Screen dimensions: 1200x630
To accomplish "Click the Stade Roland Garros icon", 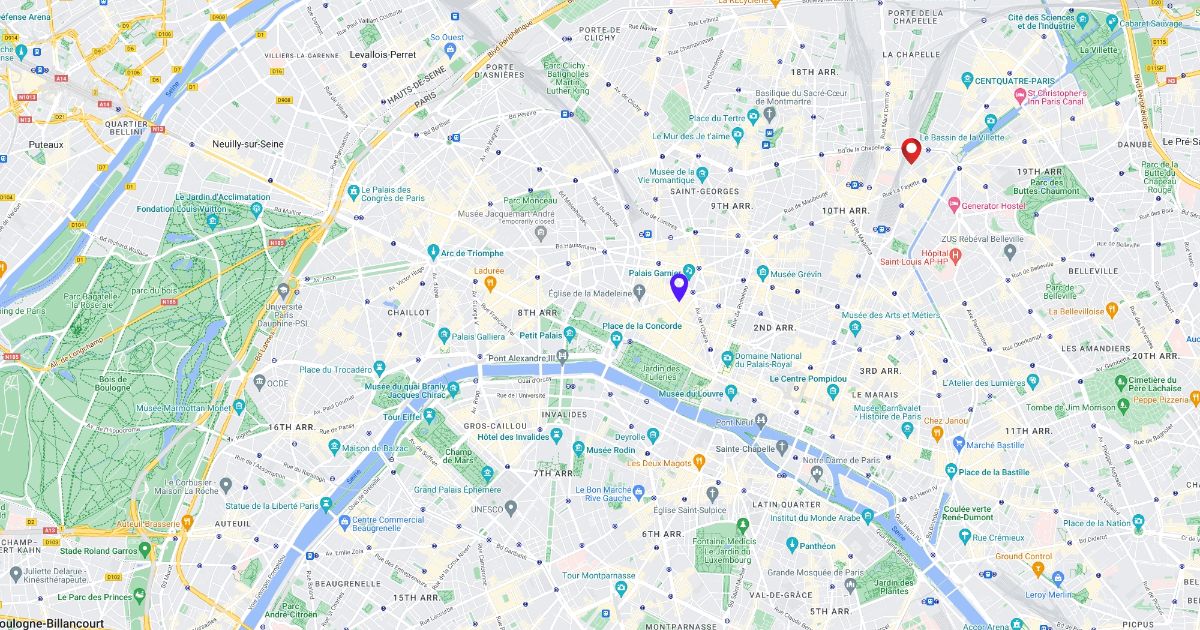I will [145, 549].
